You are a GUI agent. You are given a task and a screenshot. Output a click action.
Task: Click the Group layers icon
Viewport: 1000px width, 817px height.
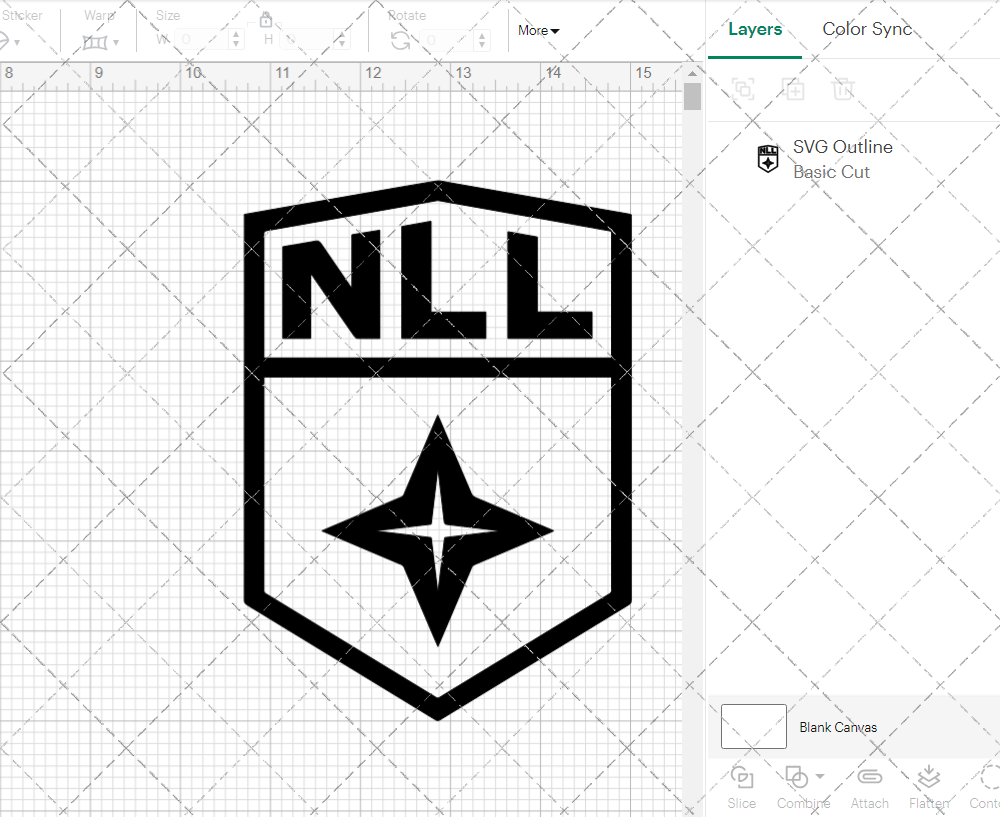pyautogui.click(x=742, y=90)
